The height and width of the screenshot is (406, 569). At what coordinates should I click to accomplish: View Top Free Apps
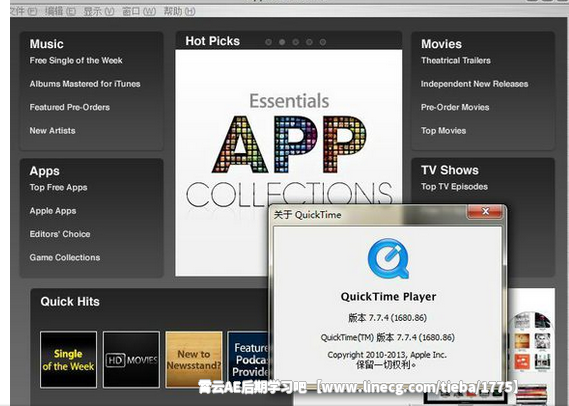coord(58,188)
